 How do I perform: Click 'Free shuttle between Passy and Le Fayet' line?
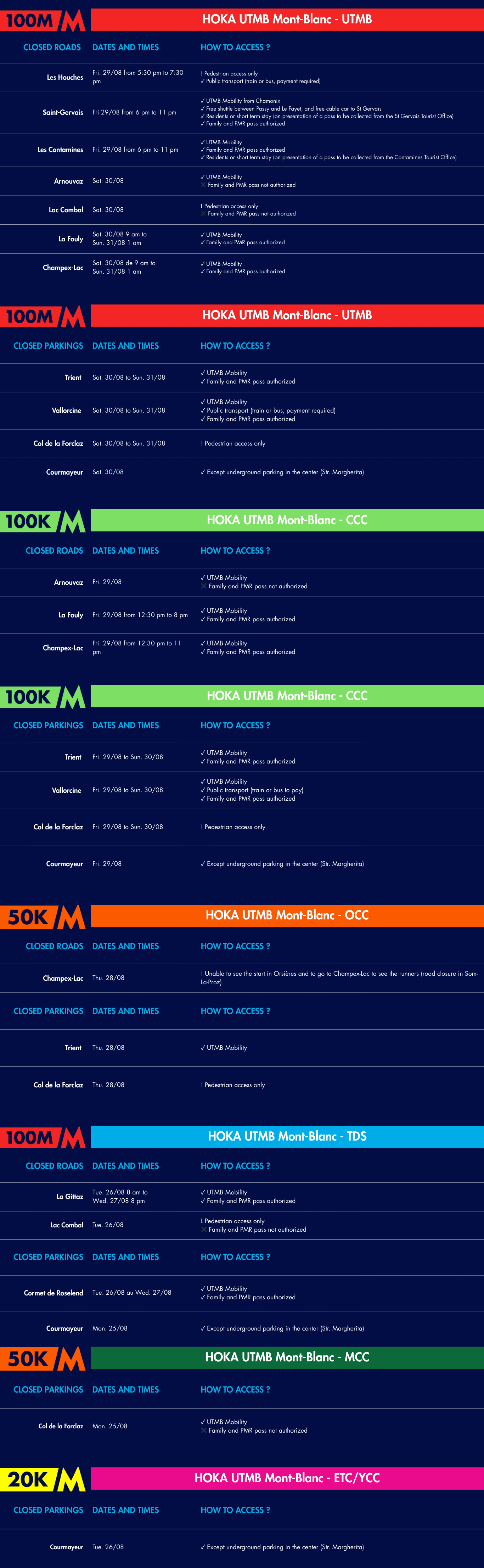pos(291,108)
